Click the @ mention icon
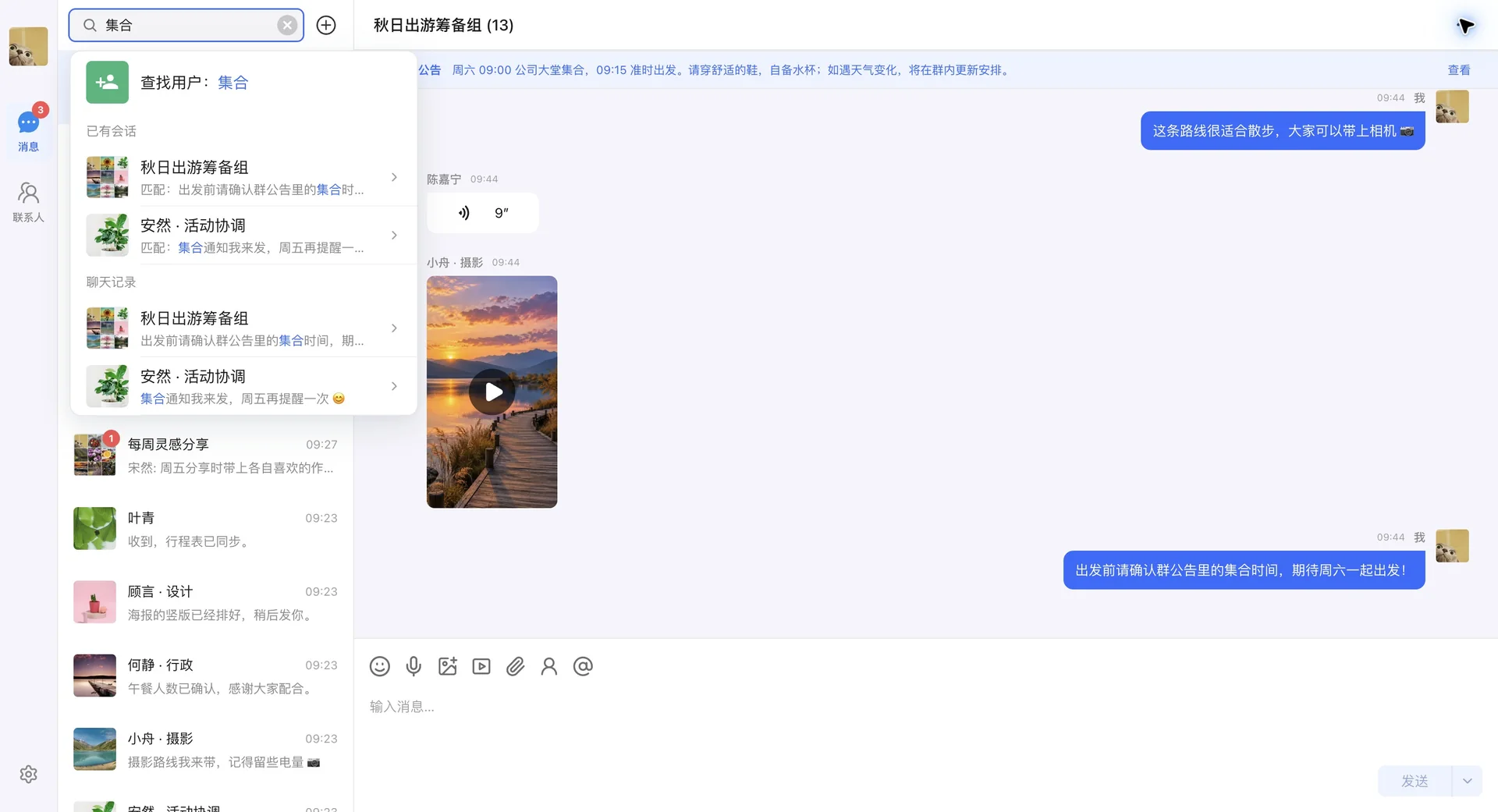Viewport: 1498px width, 812px height. [583, 666]
